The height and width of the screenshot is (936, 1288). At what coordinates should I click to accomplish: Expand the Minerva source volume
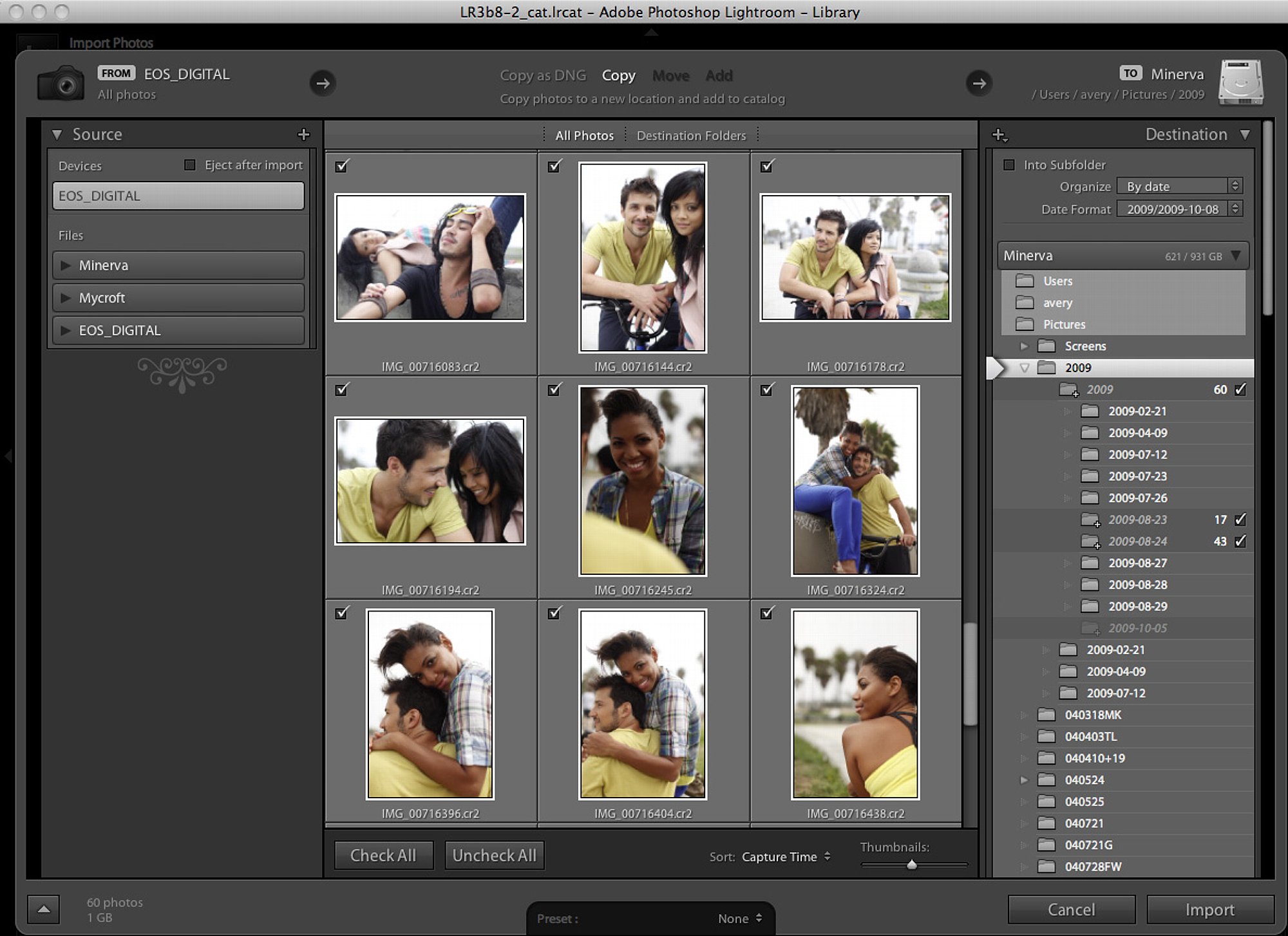coord(65,265)
